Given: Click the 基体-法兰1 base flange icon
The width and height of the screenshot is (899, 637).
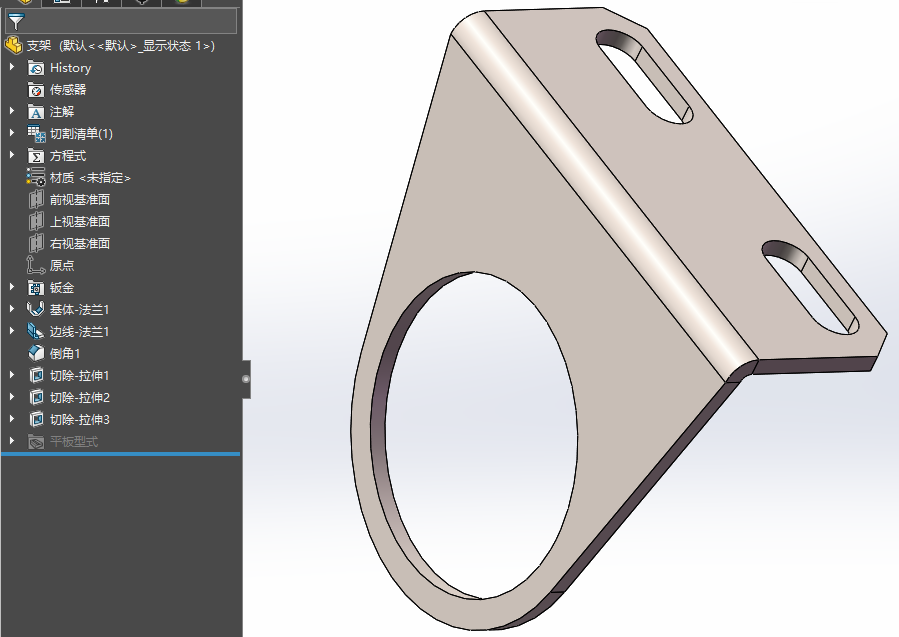Looking at the screenshot, I should pyautogui.click(x=36, y=309).
